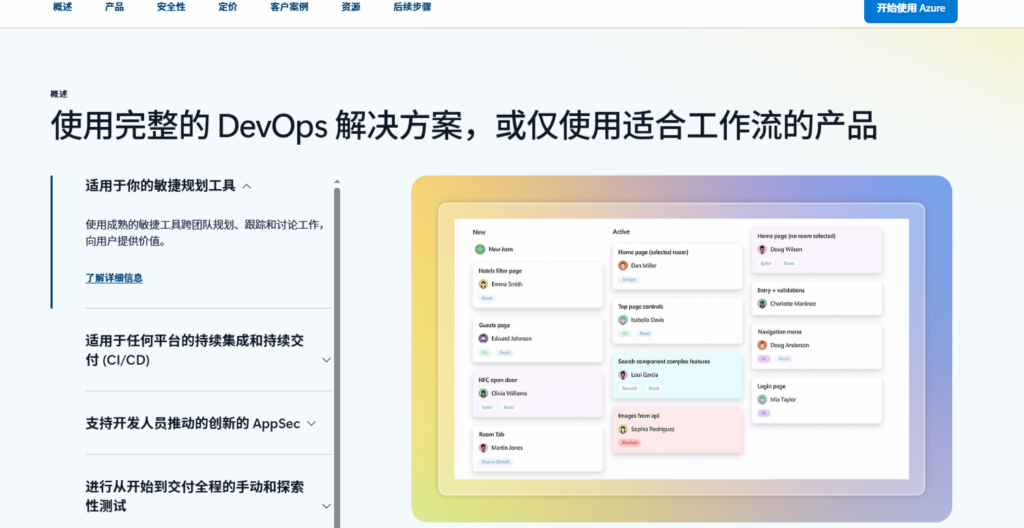Screen dimensions: 1024x528
Task: Click the chevron beside the CI/CD heading
Action: tap(327, 360)
